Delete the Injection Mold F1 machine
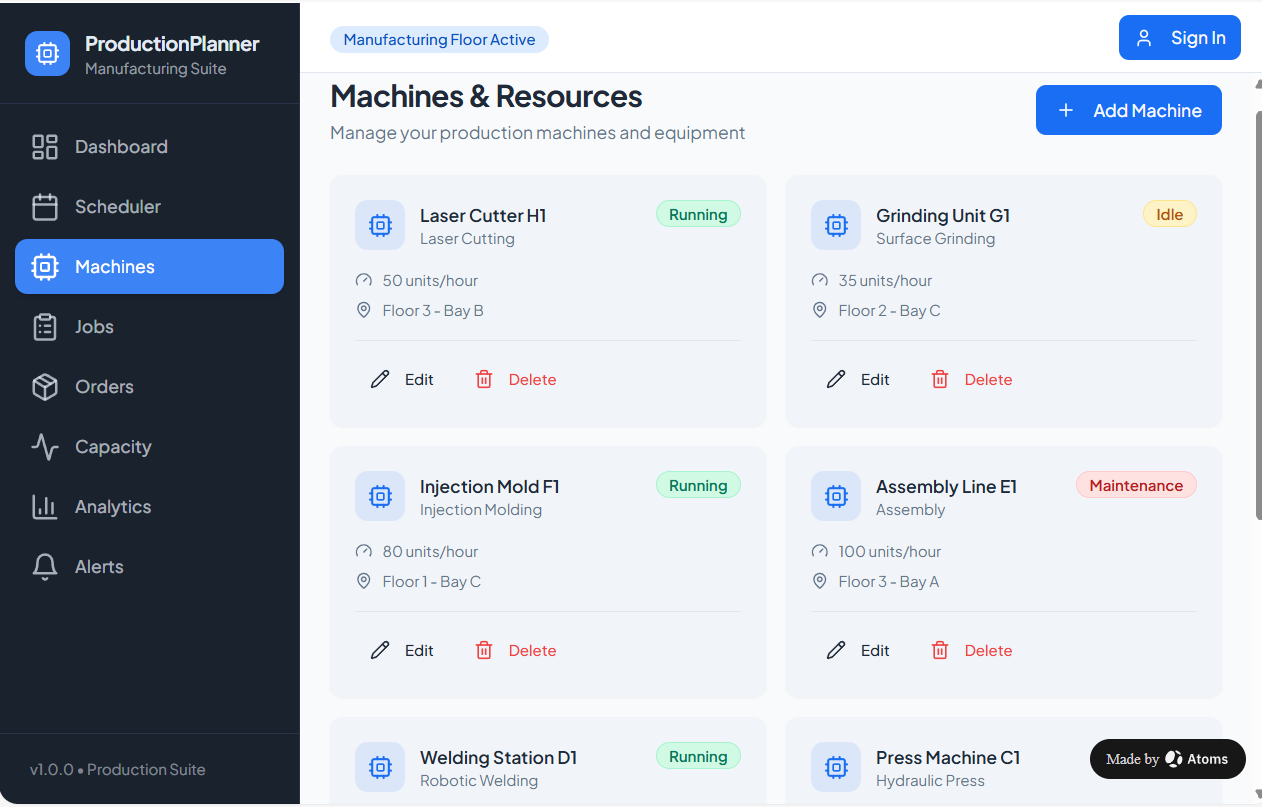This screenshot has height=807, width=1262. [x=516, y=651]
